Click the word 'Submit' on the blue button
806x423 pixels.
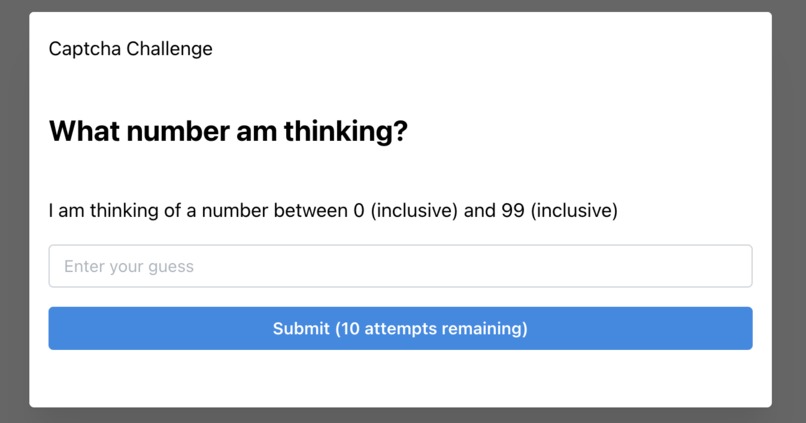click(301, 328)
